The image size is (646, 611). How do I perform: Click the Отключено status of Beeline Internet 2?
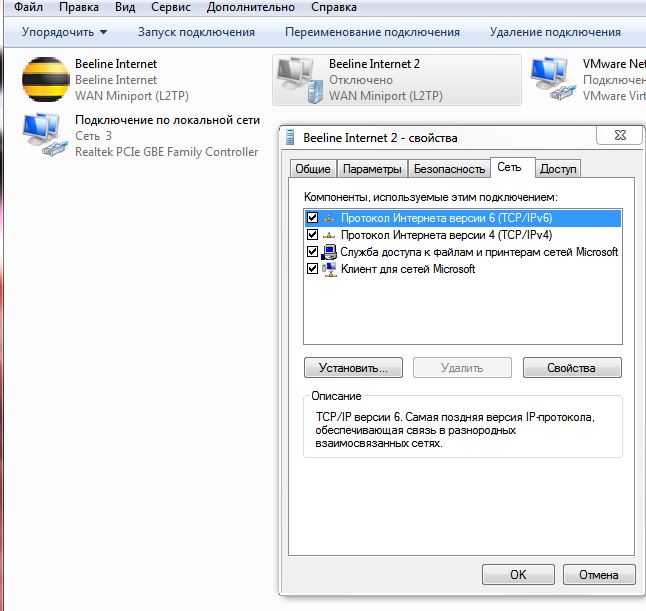360,80
